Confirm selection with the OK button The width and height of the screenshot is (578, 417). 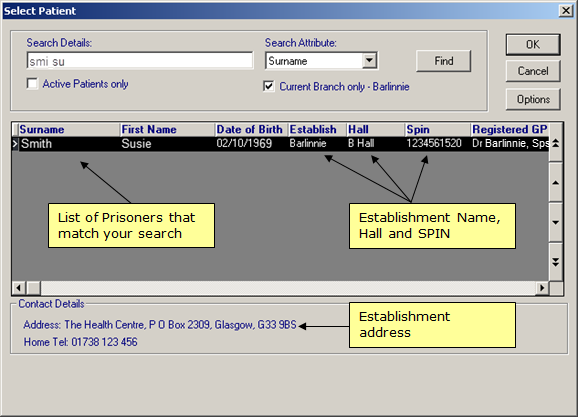click(x=533, y=45)
